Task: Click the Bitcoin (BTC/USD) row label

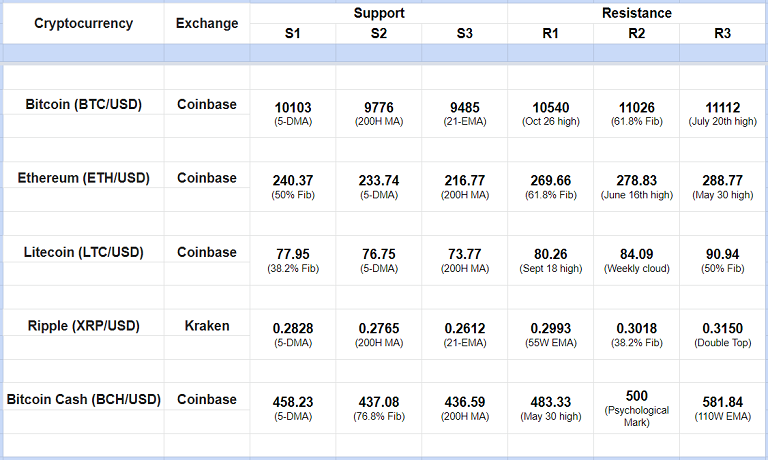Action: click(83, 103)
